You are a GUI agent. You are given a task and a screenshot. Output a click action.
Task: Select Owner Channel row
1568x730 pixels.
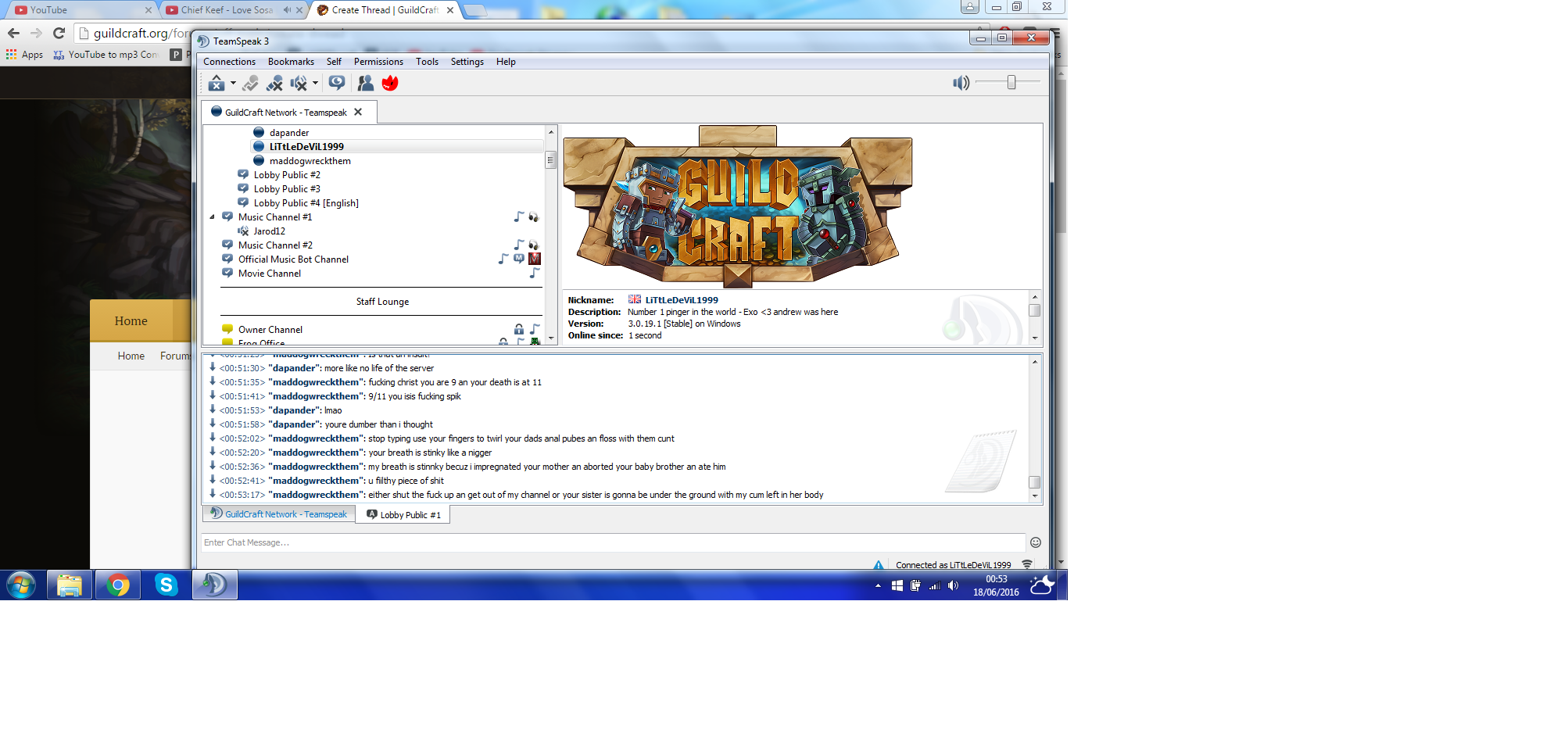point(270,330)
